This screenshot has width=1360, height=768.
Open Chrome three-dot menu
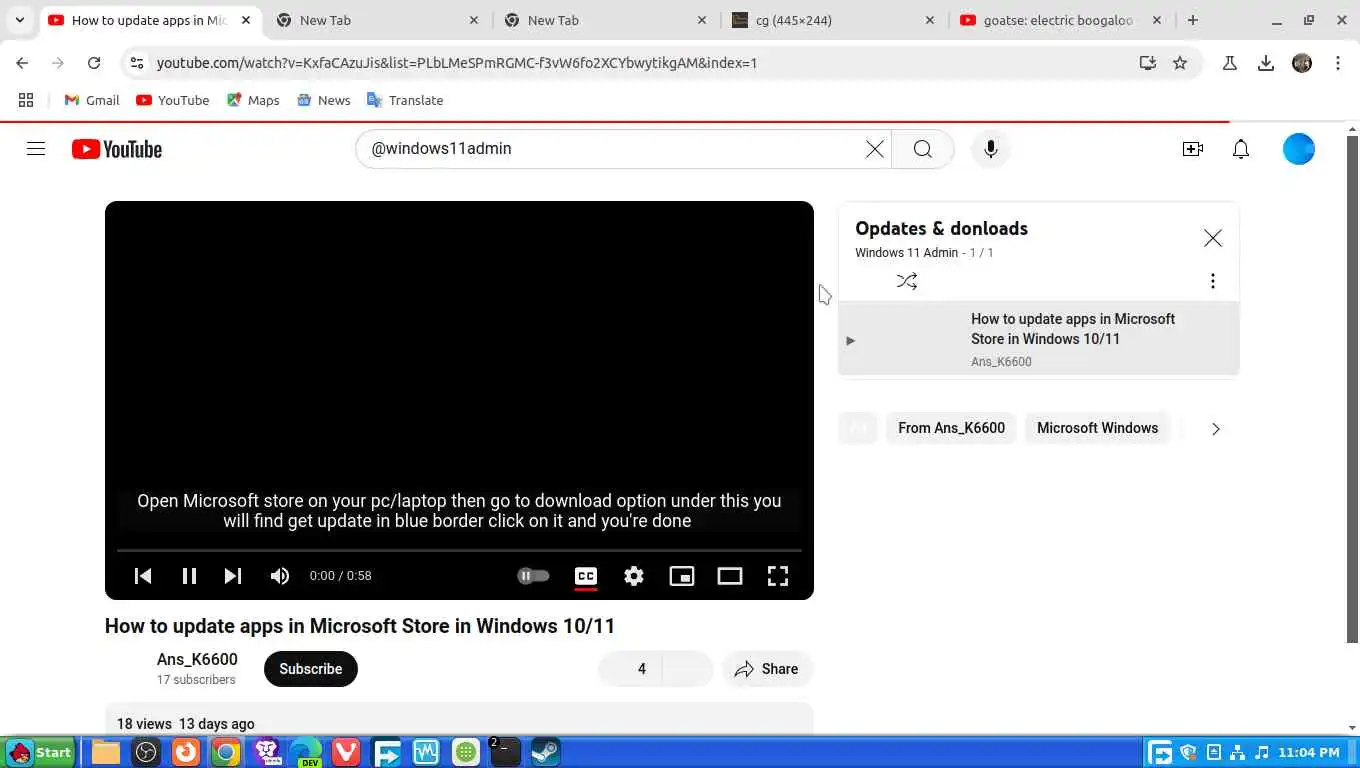[1338, 63]
